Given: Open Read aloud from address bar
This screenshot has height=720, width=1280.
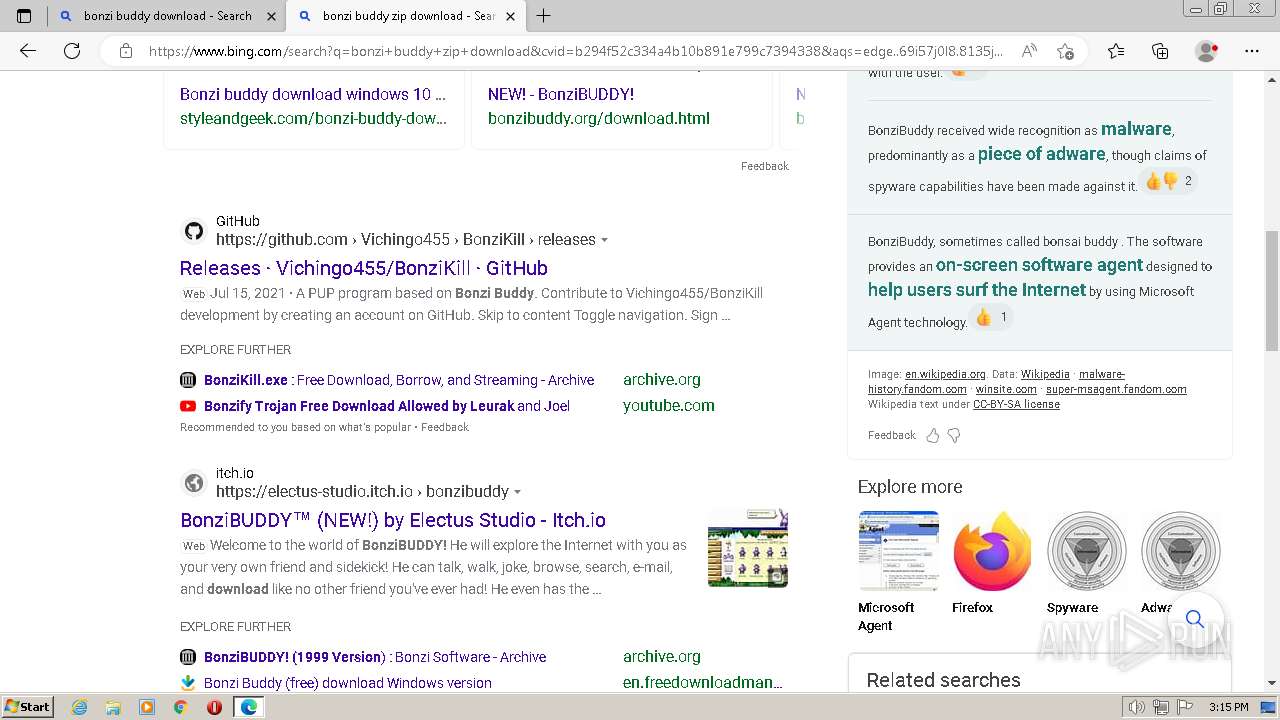Looking at the screenshot, I should tap(1028, 51).
